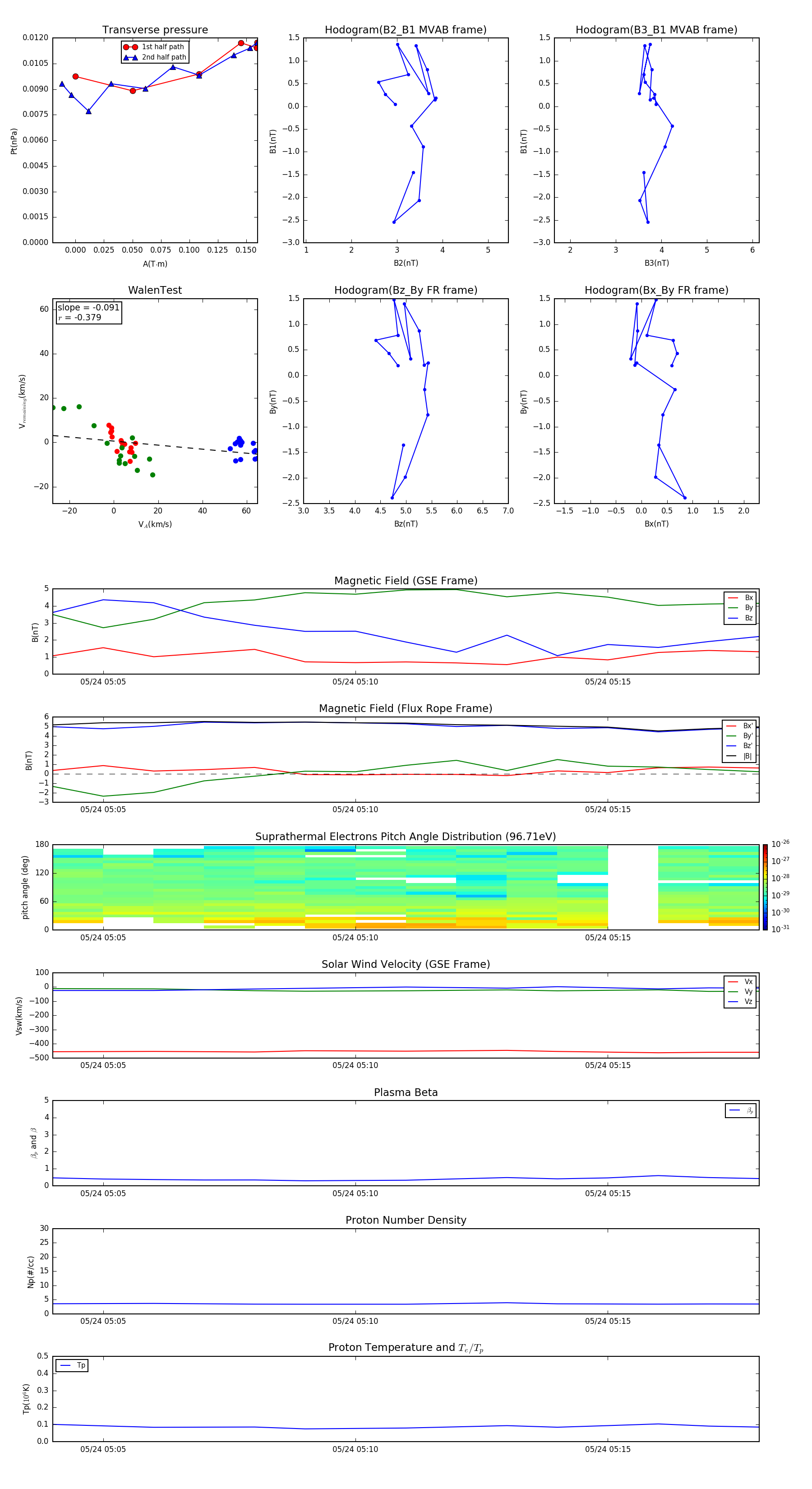Viewport: 812px width, 1489px height.
Task: Click '05/24 05:15' tick under proton temperature plot
Action: 607,1449
